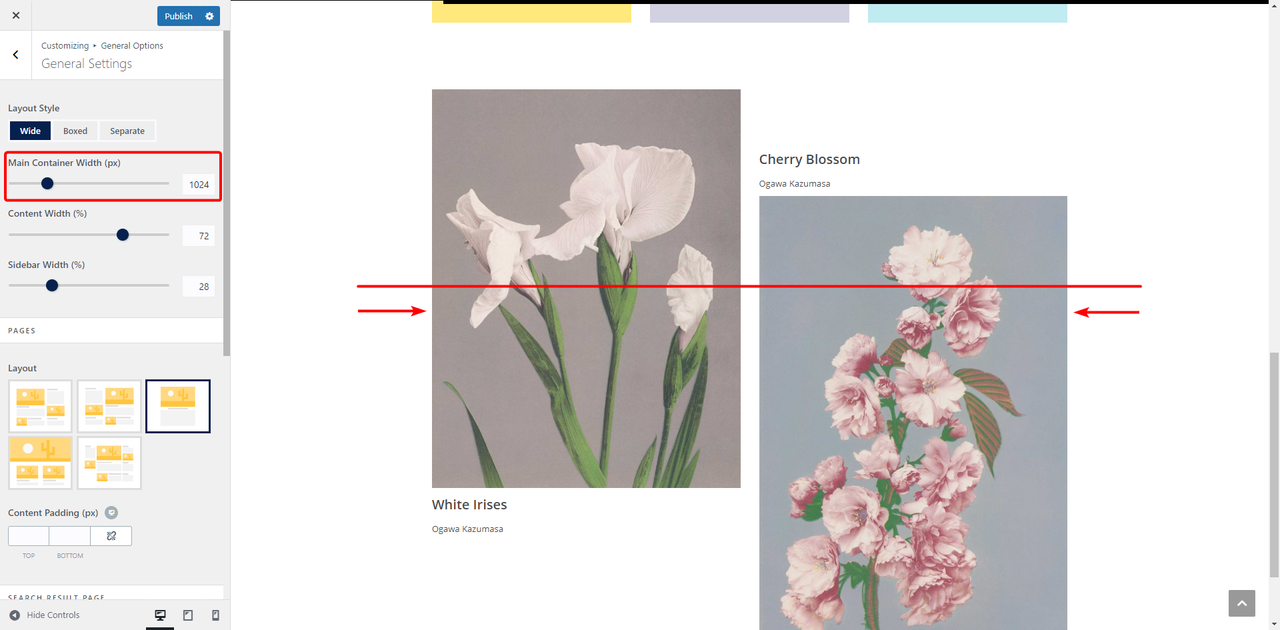The width and height of the screenshot is (1280, 630).
Task: Choose the selected full-width page layout thumbnail
Action: (178, 406)
